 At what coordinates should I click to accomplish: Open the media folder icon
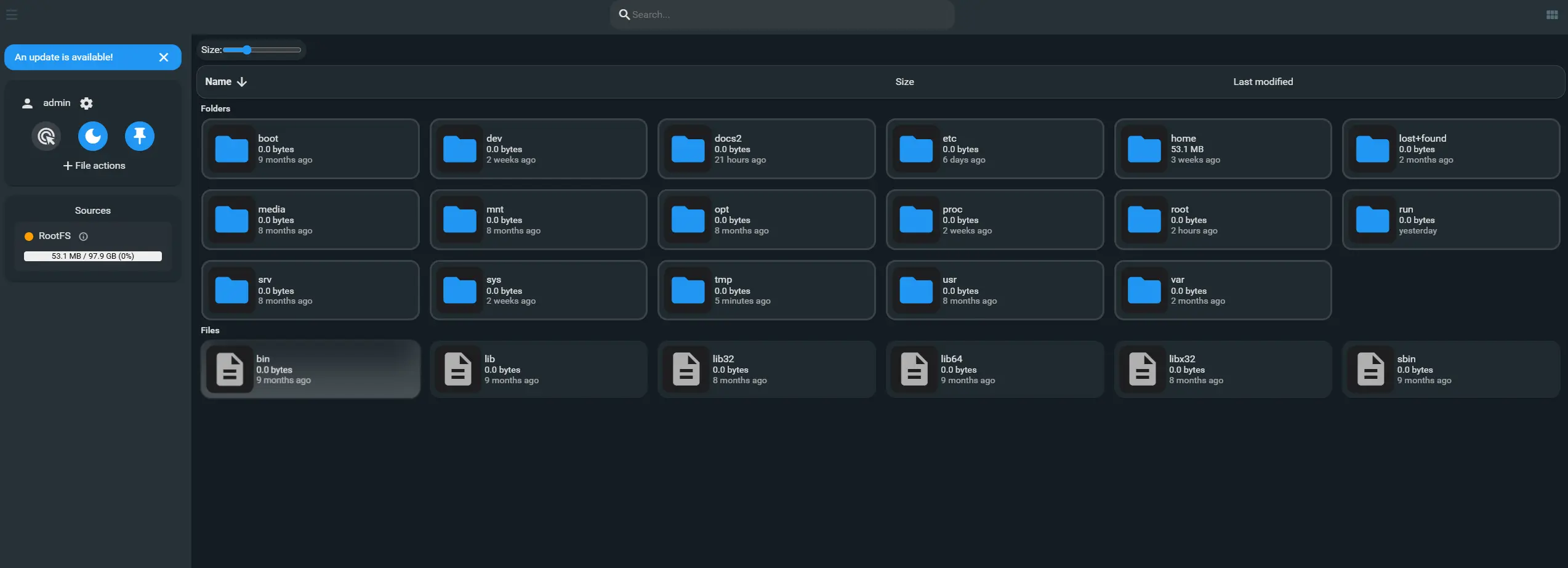coord(231,220)
